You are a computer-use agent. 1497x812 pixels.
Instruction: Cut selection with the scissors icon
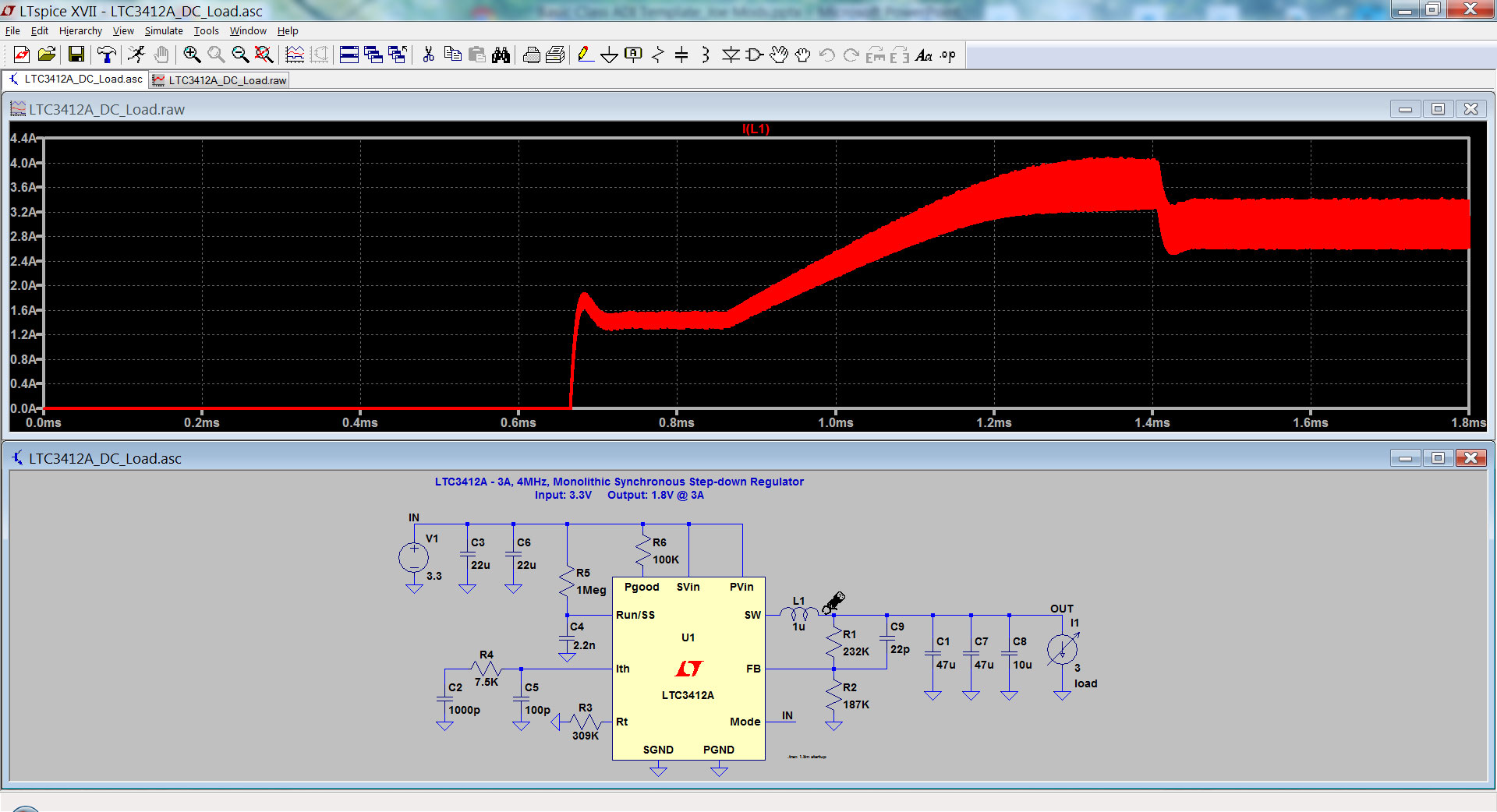click(427, 55)
